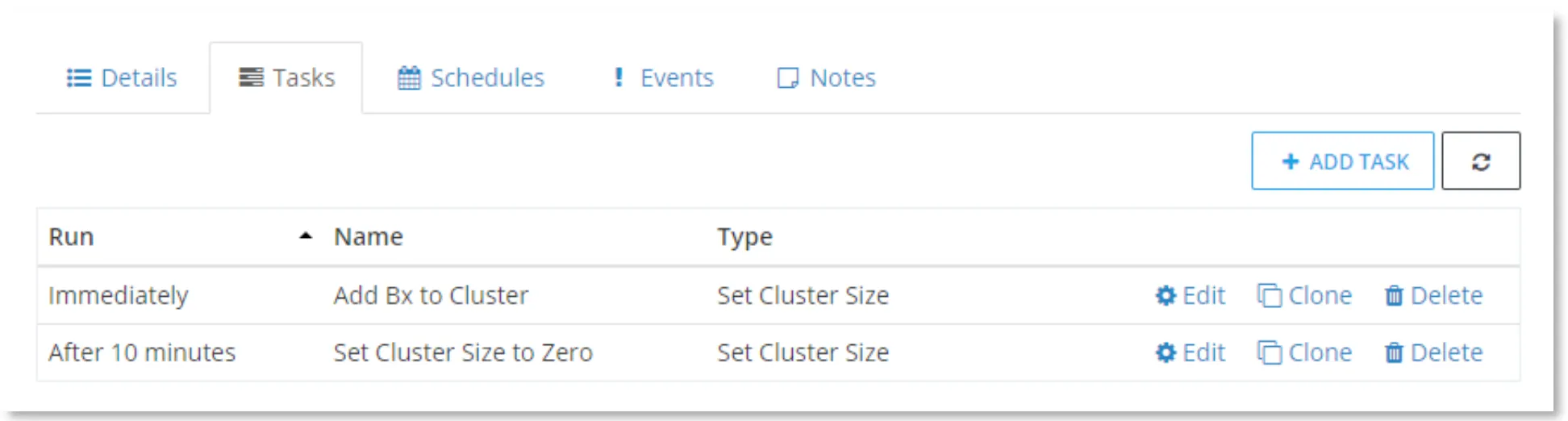Open the Tasks tab

point(286,77)
